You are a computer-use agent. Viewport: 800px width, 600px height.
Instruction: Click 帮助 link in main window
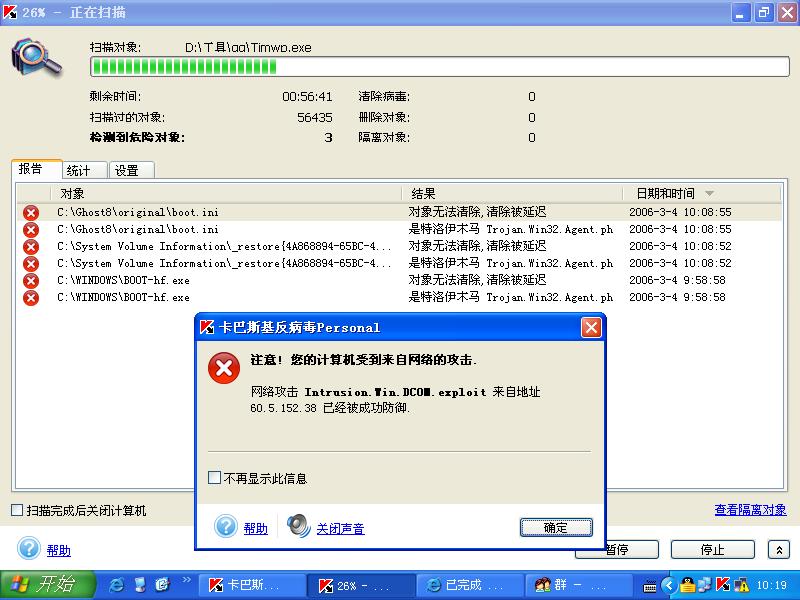(59, 551)
